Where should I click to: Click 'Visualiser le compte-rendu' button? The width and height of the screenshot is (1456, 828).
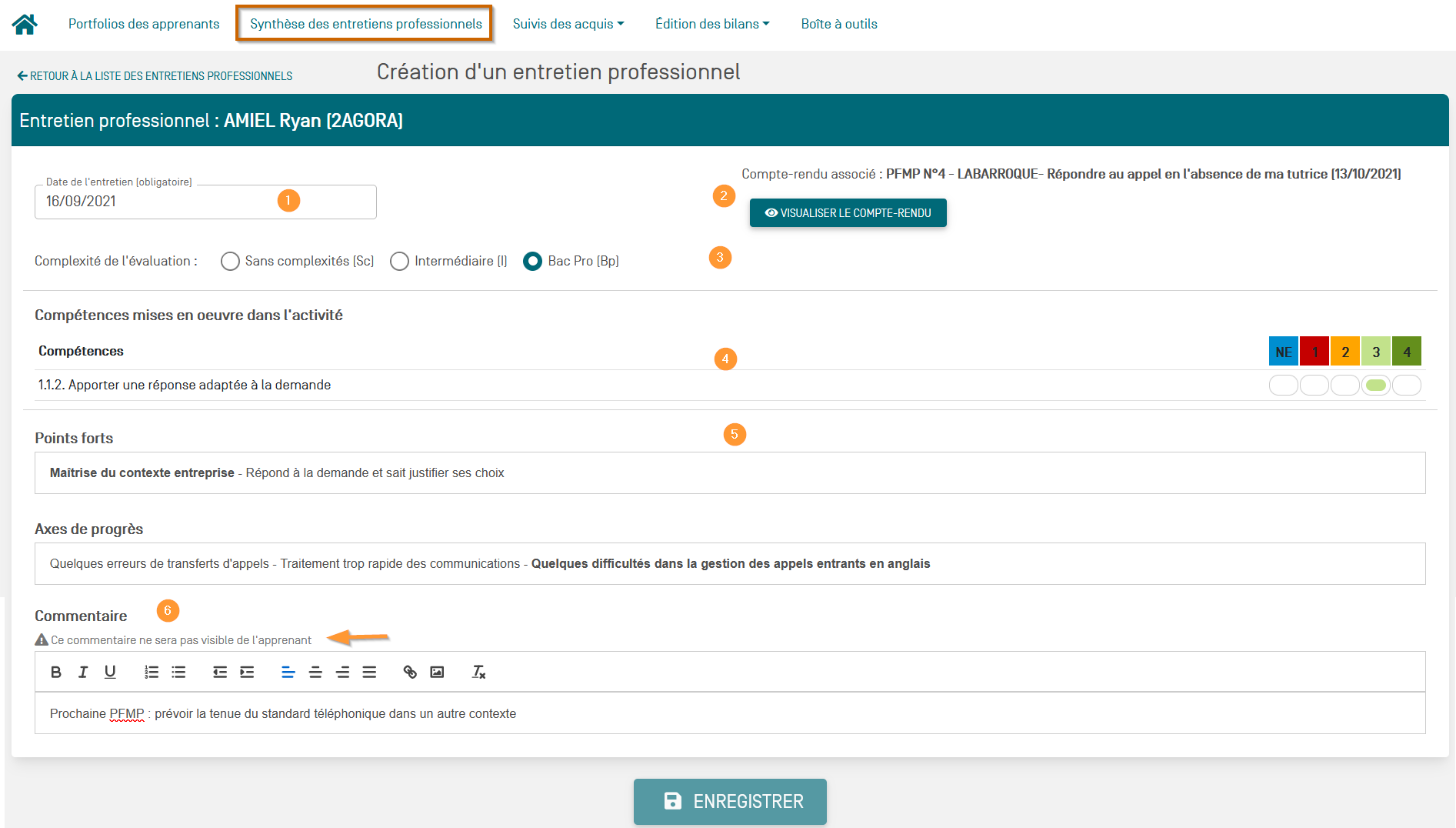(x=848, y=213)
